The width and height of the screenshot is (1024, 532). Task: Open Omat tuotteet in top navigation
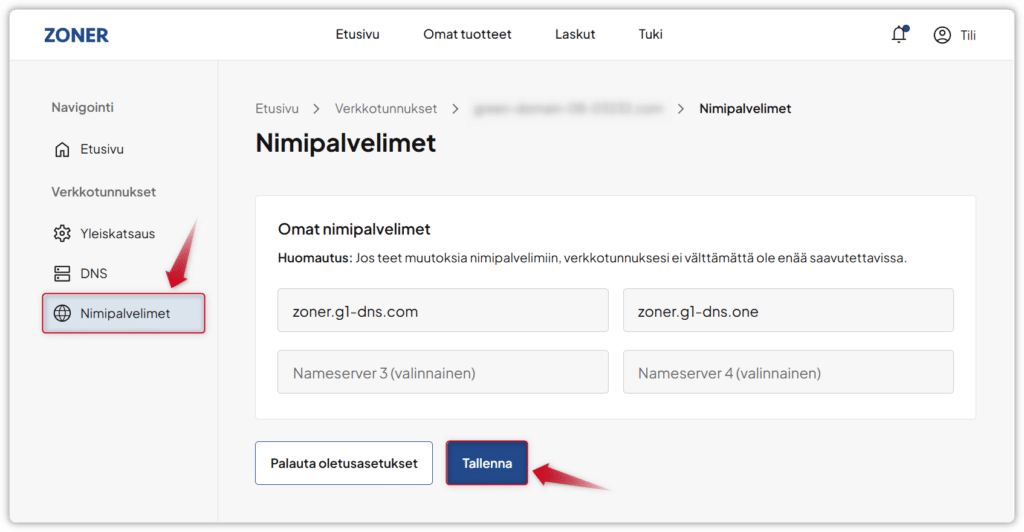click(x=467, y=34)
